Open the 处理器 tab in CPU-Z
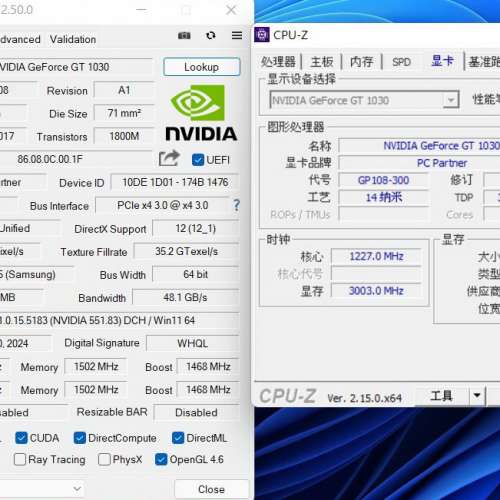This screenshot has height=500, width=500. pyautogui.click(x=278, y=62)
